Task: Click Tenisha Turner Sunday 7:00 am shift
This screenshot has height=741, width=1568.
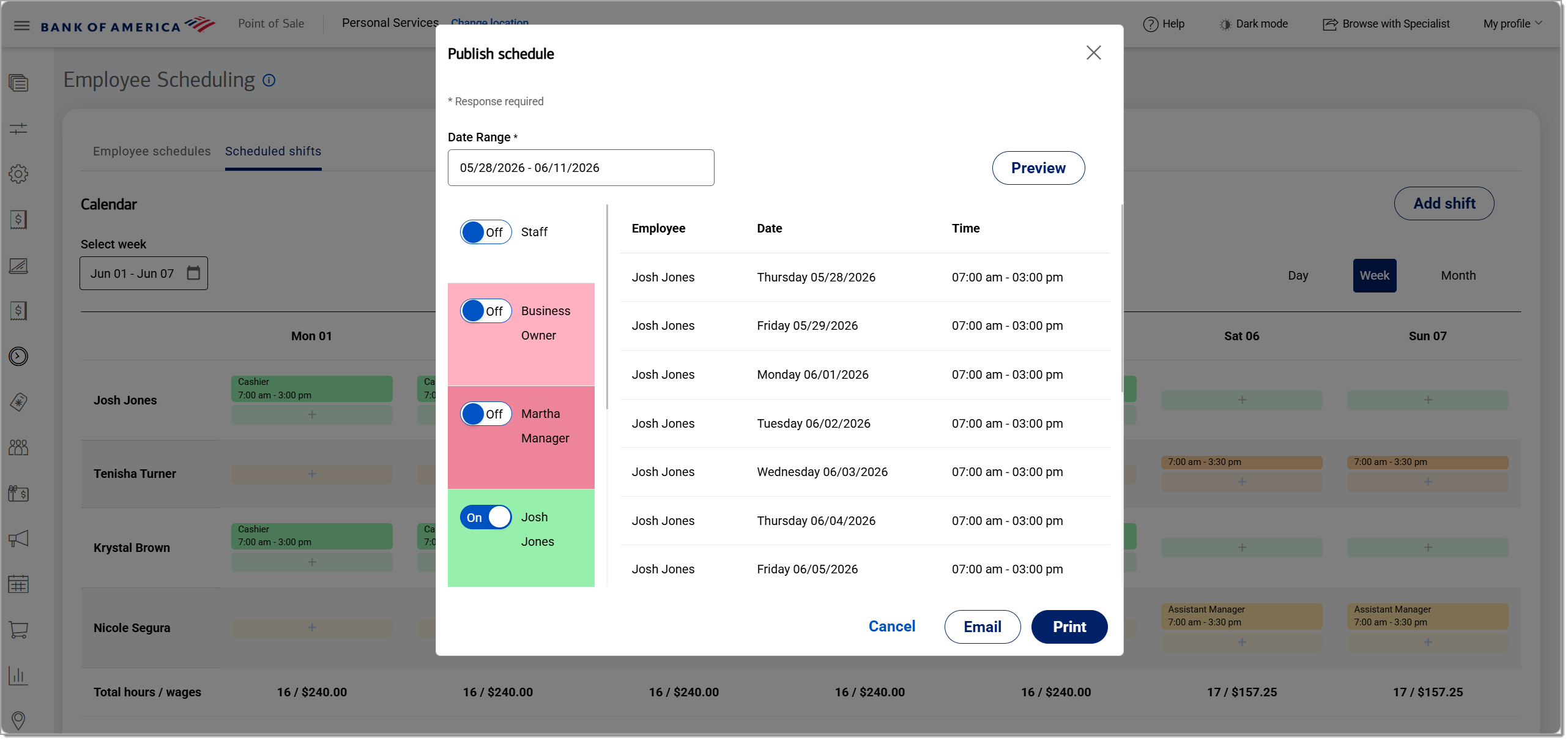Action: point(1427,463)
